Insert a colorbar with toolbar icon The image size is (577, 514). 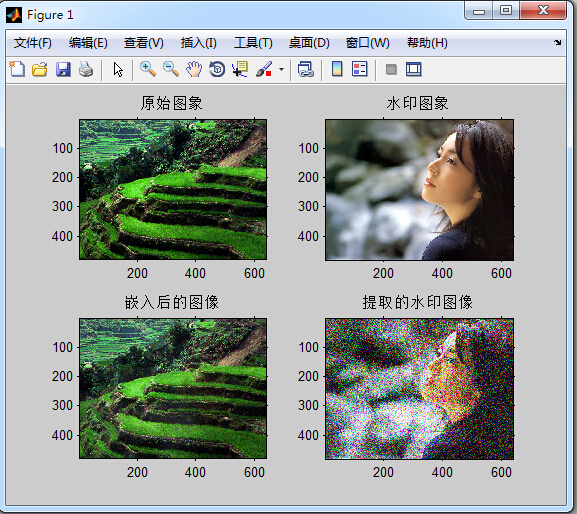click(337, 69)
